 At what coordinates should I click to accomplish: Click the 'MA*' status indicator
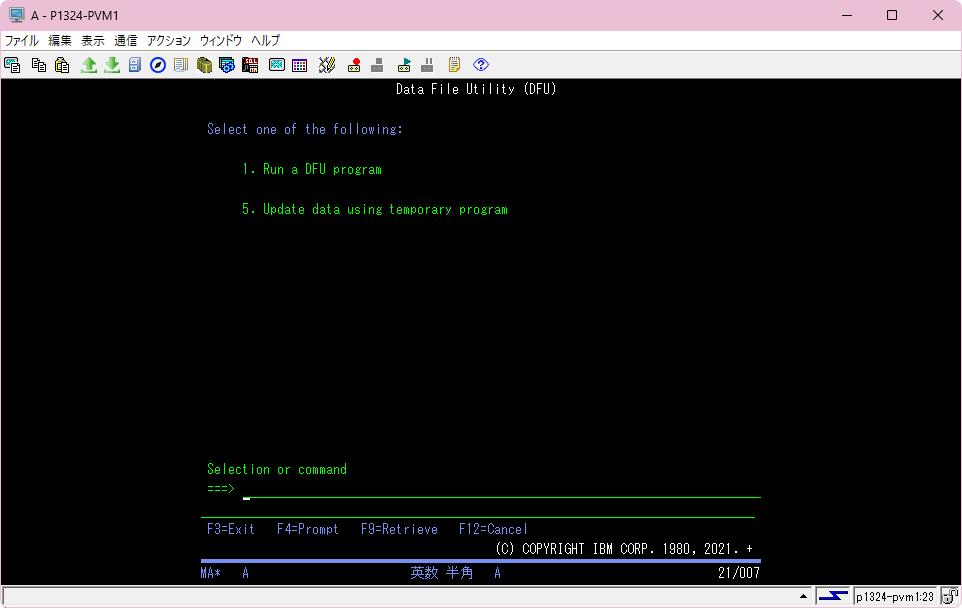click(x=210, y=573)
